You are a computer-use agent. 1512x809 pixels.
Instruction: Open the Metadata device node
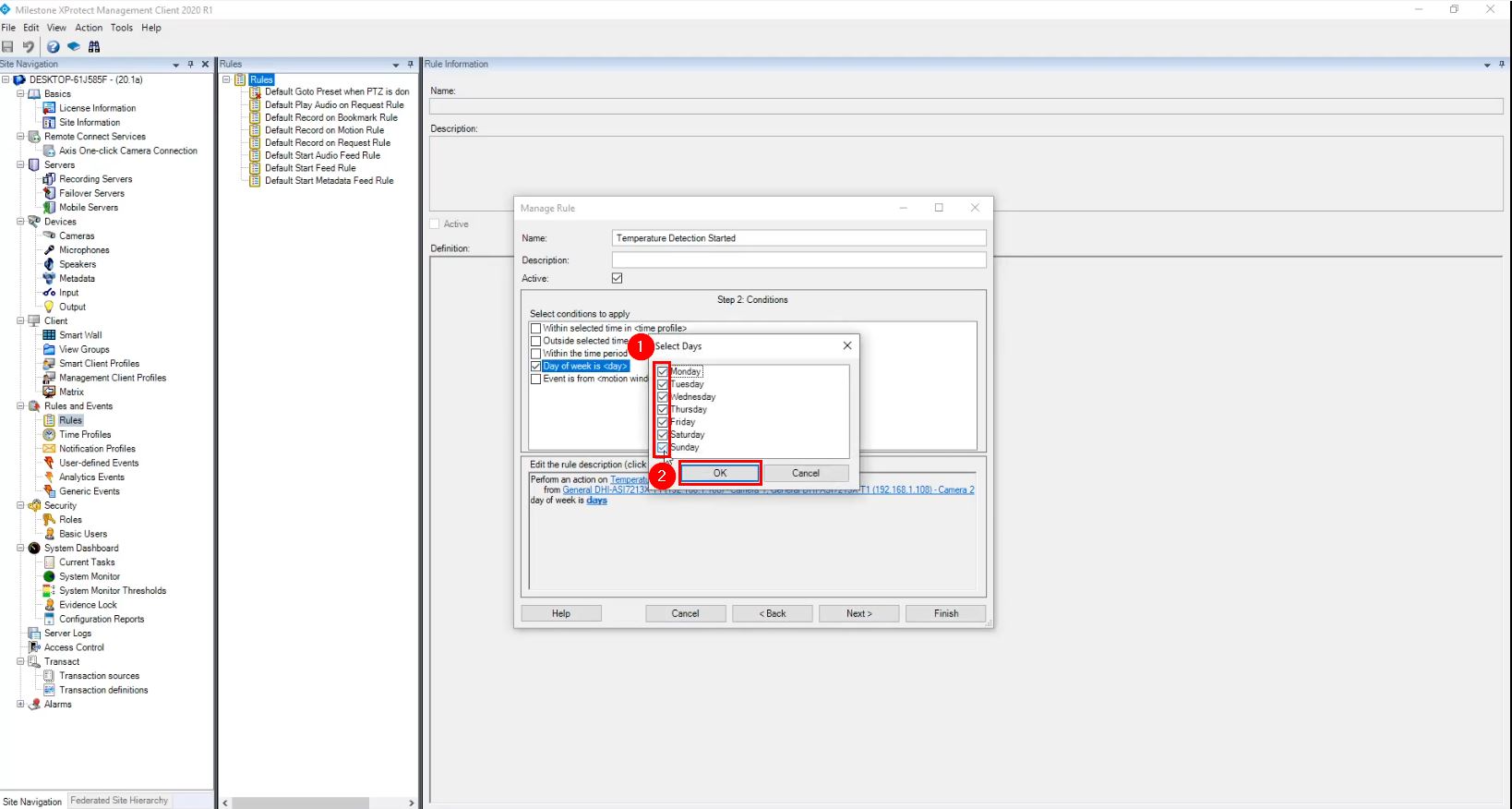click(x=77, y=278)
